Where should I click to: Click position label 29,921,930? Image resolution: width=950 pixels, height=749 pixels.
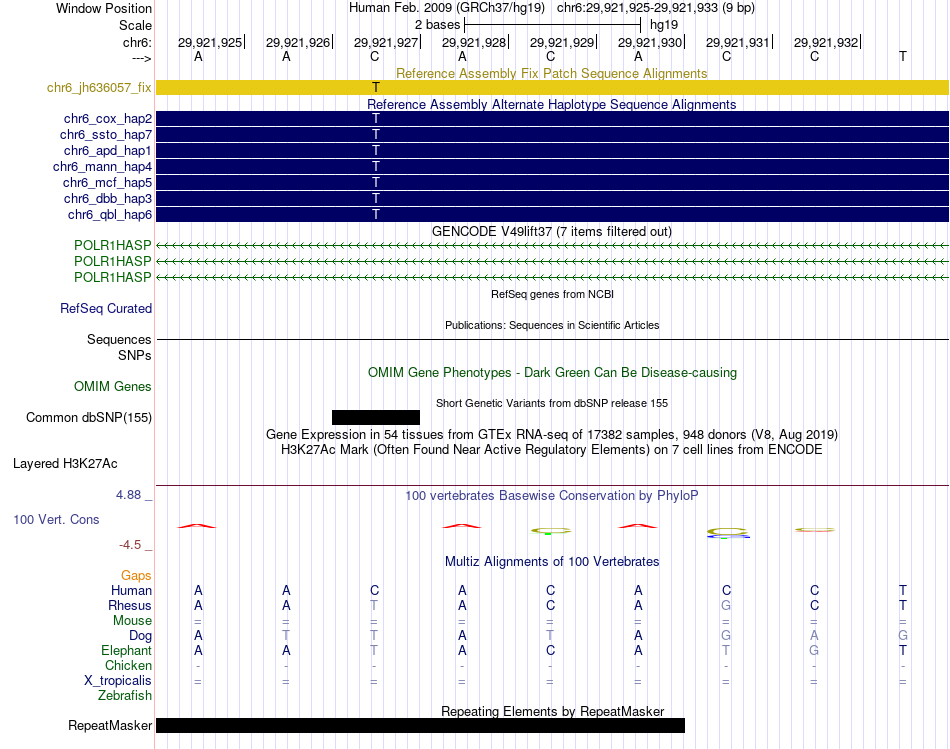[x=650, y=42]
